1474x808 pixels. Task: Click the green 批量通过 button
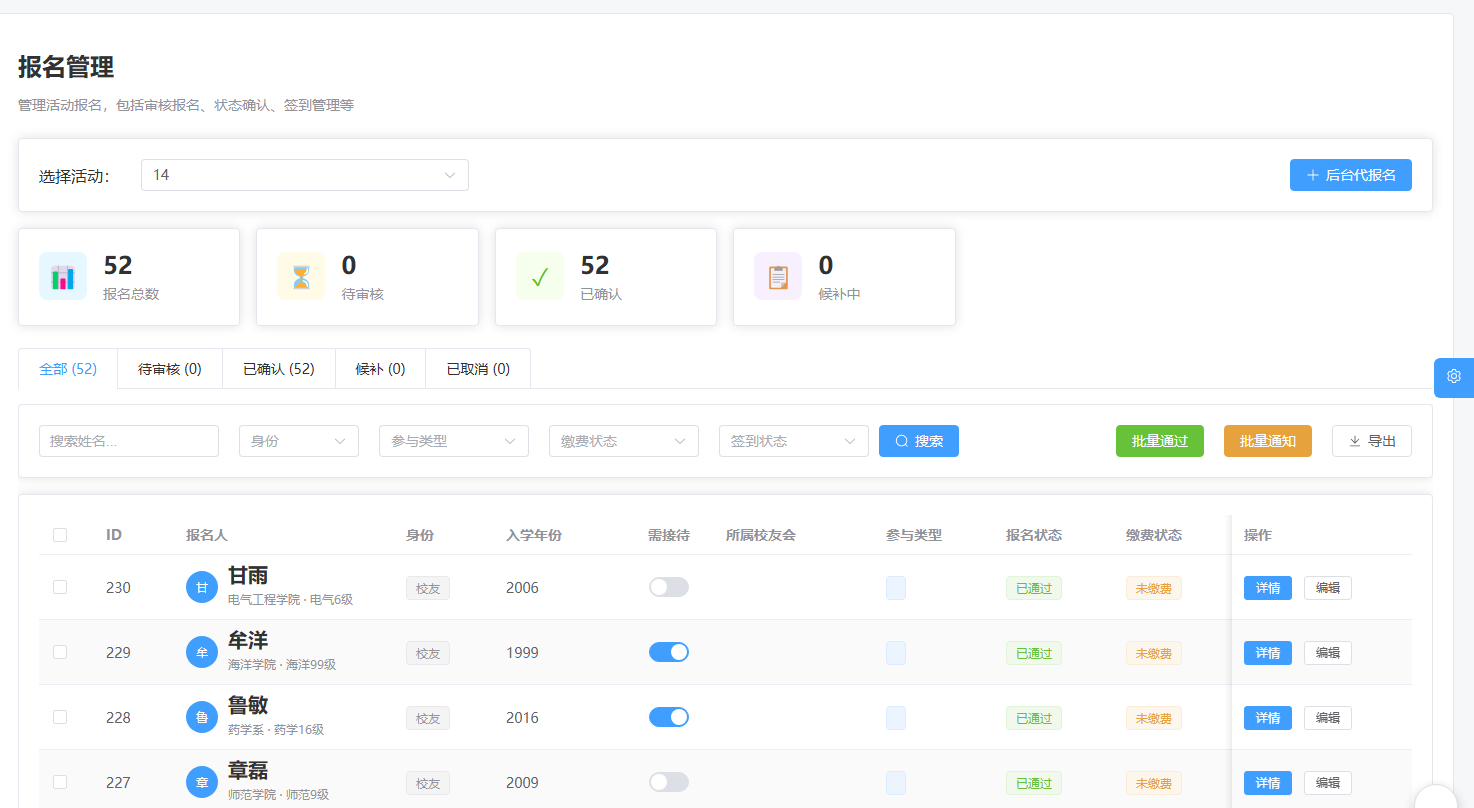point(1160,441)
